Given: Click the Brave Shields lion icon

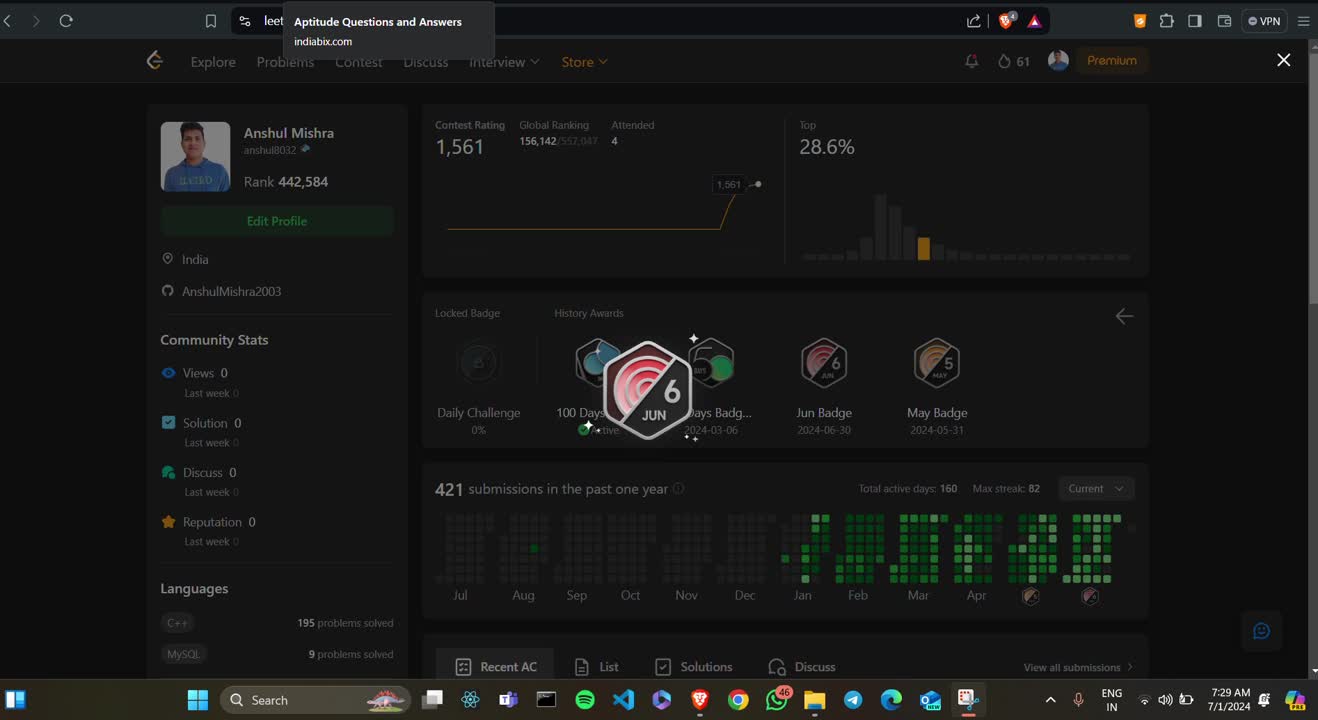Looking at the screenshot, I should tap(1006, 21).
